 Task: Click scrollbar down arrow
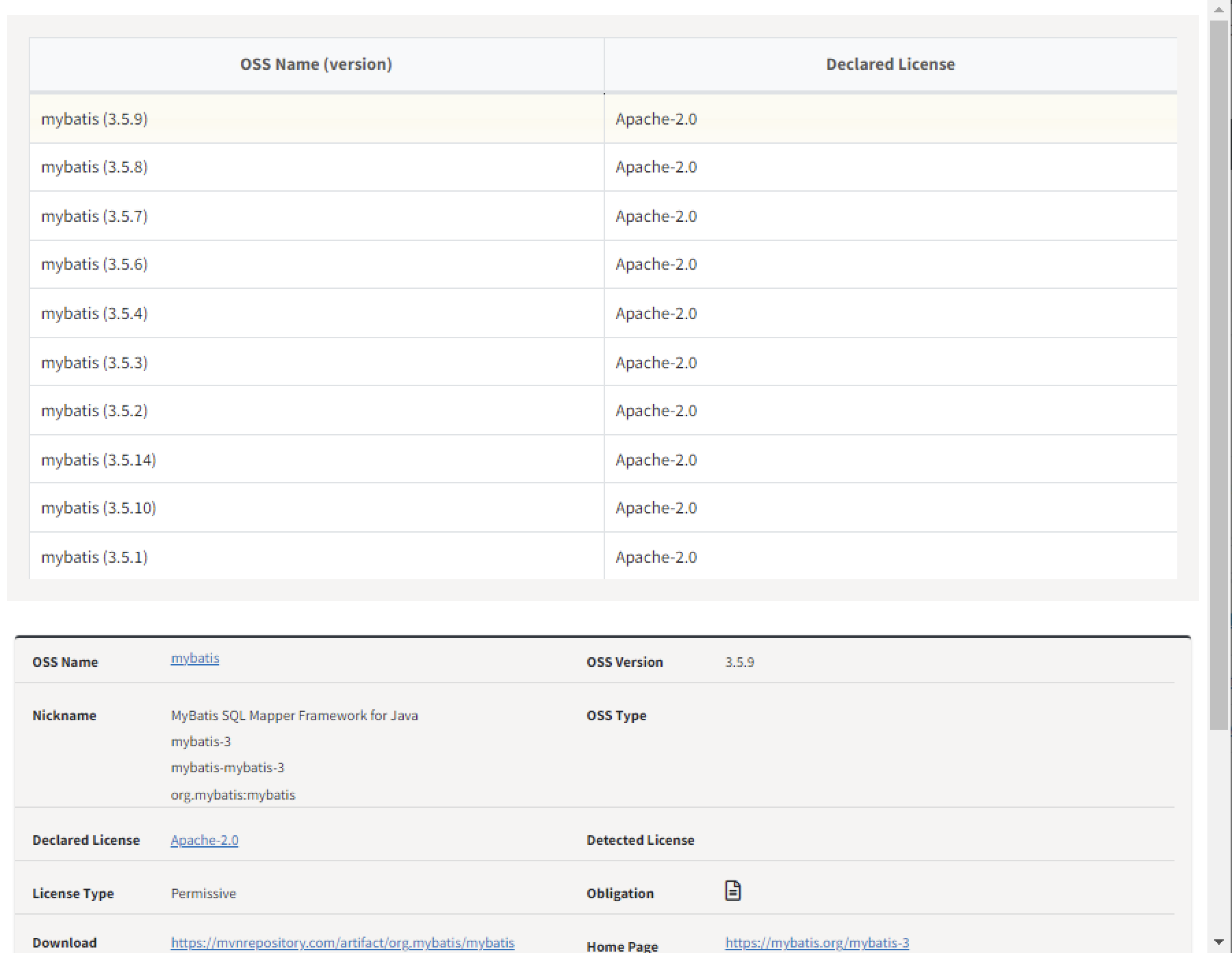point(1219,943)
